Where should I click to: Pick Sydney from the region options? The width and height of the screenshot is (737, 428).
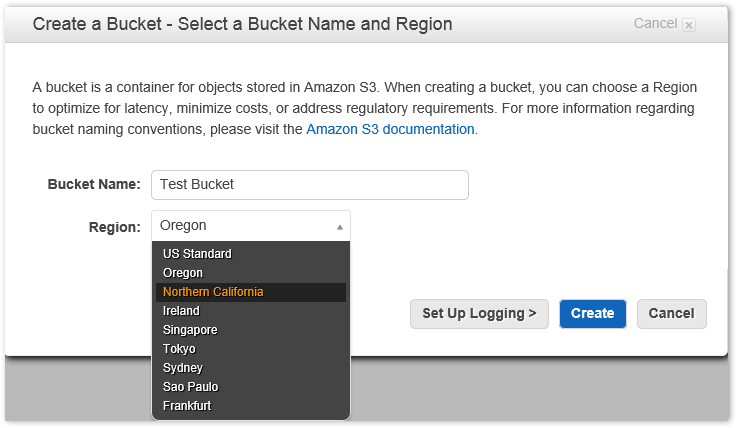click(183, 368)
